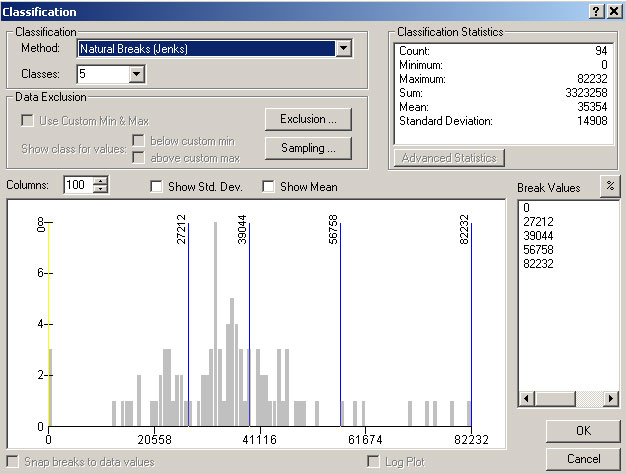Click the Sum value 3323258
This screenshot has height=474, width=626.
[586, 93]
